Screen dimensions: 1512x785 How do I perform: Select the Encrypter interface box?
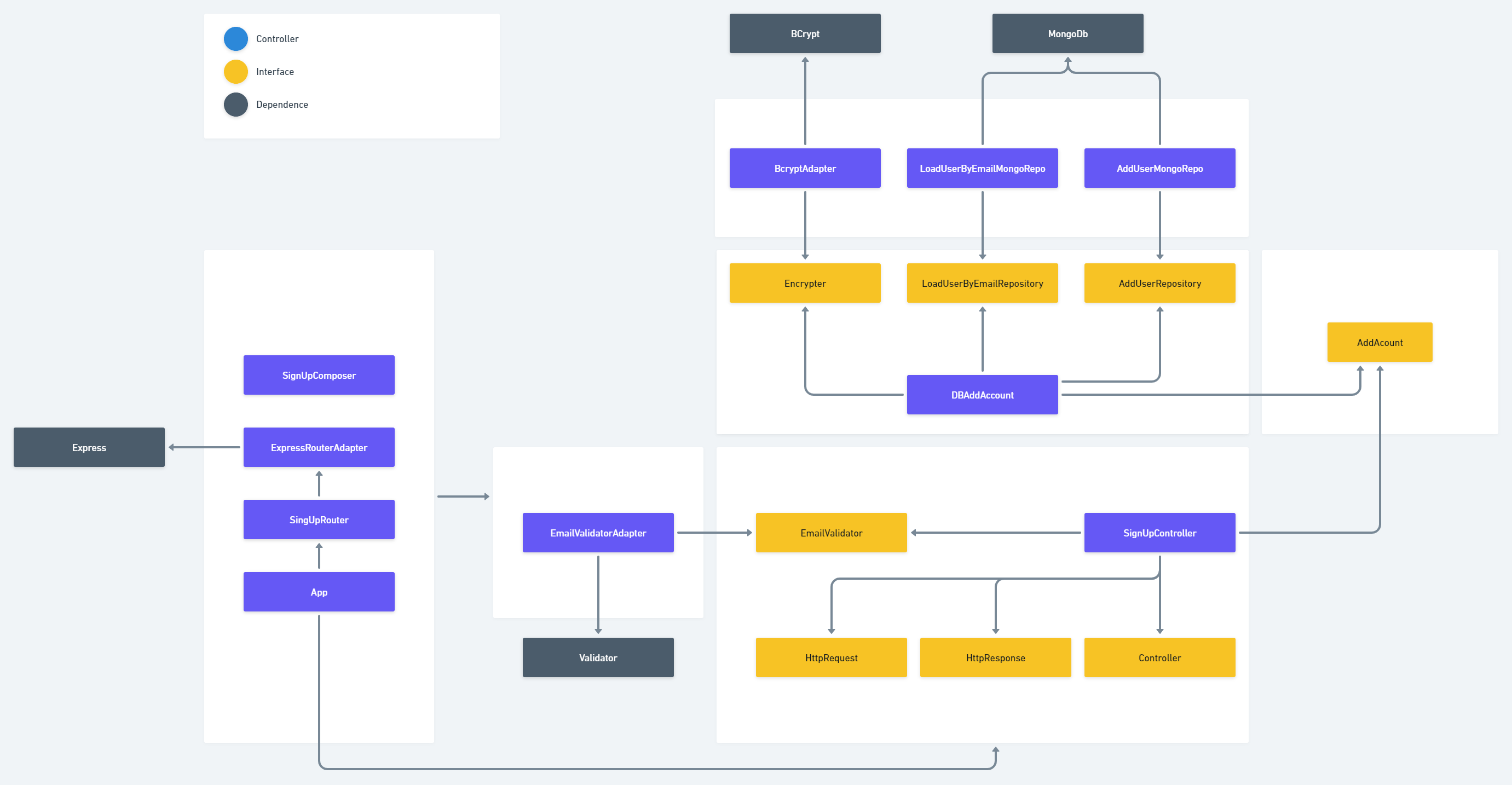(x=804, y=283)
